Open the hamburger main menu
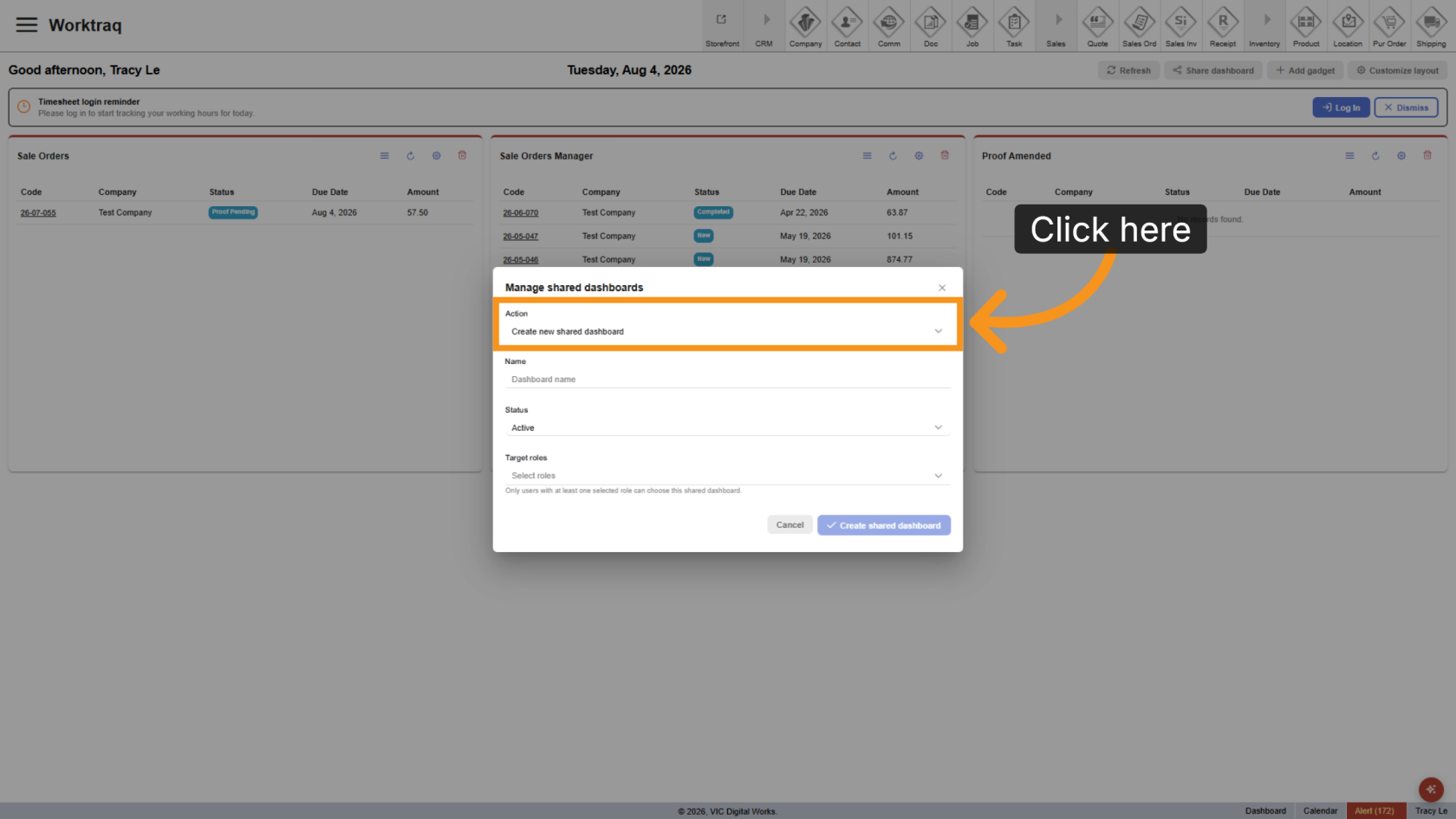 point(27,24)
